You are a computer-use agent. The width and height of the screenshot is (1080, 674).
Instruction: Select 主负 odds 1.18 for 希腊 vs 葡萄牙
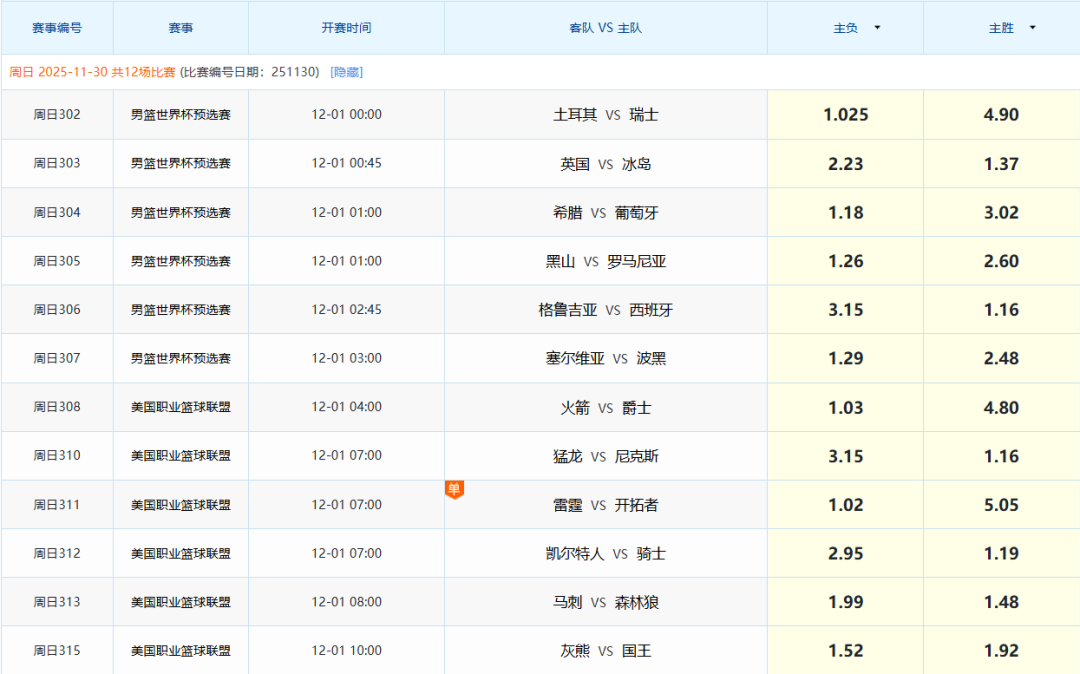coord(845,213)
